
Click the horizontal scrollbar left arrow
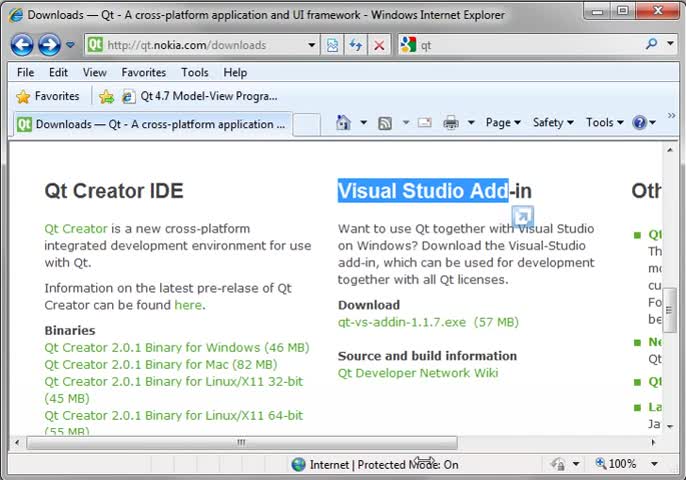coord(17,443)
